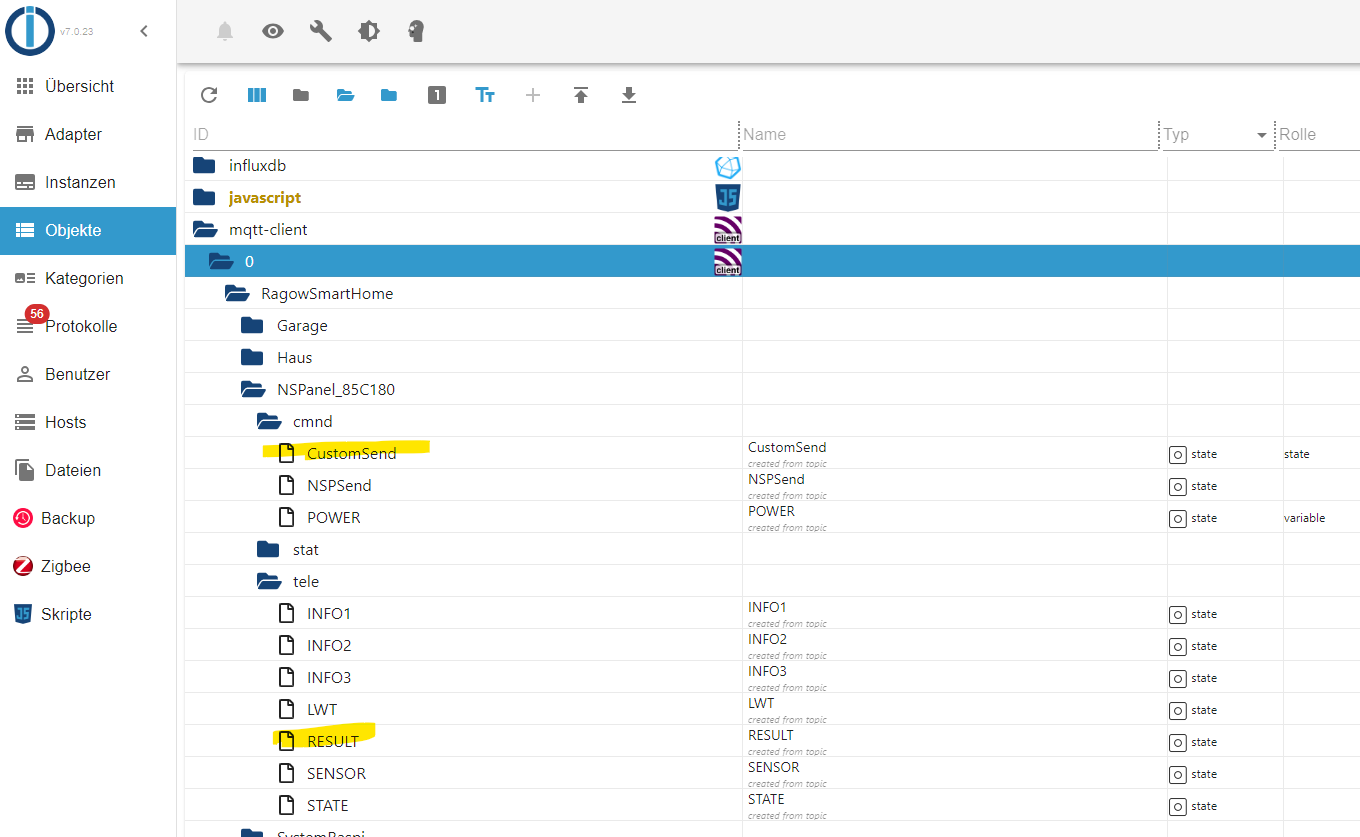
Task: Open Hosts page
Action: click(x=88, y=422)
